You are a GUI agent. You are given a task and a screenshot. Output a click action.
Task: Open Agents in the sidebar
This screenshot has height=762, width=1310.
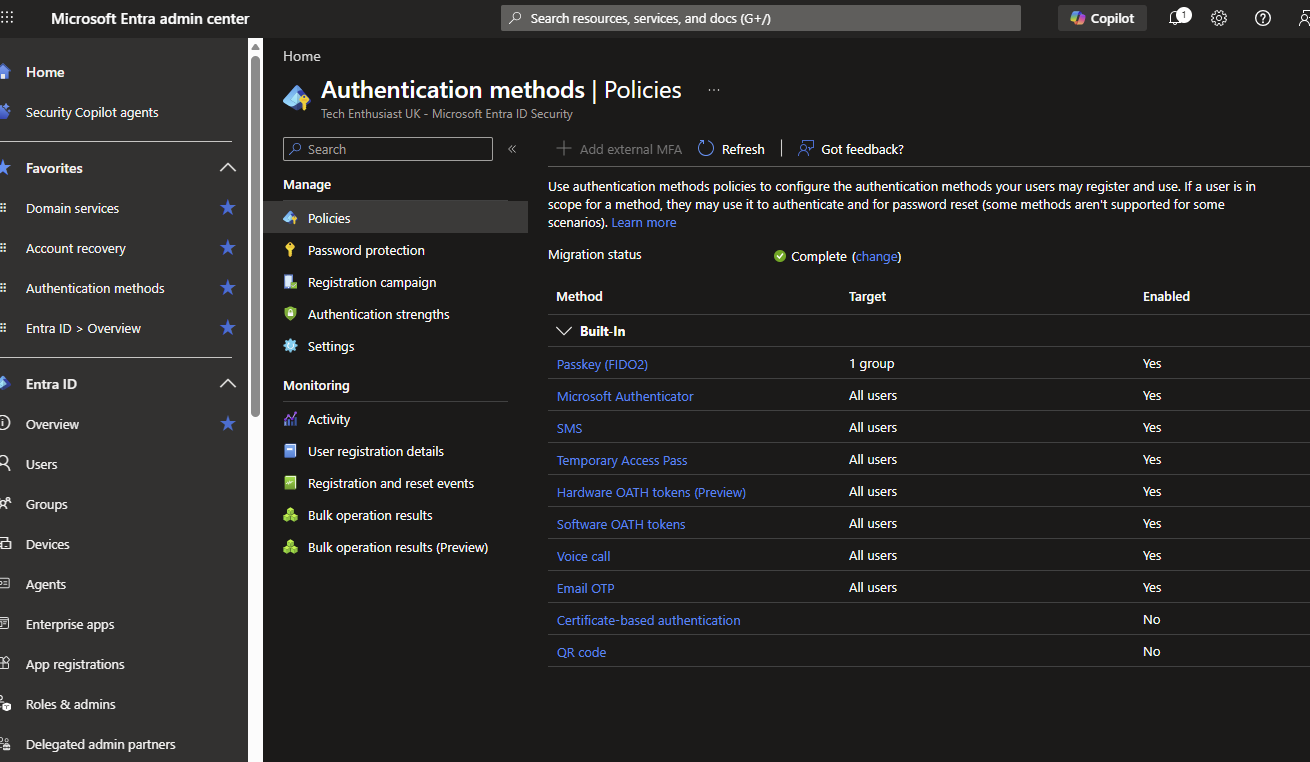pos(46,584)
